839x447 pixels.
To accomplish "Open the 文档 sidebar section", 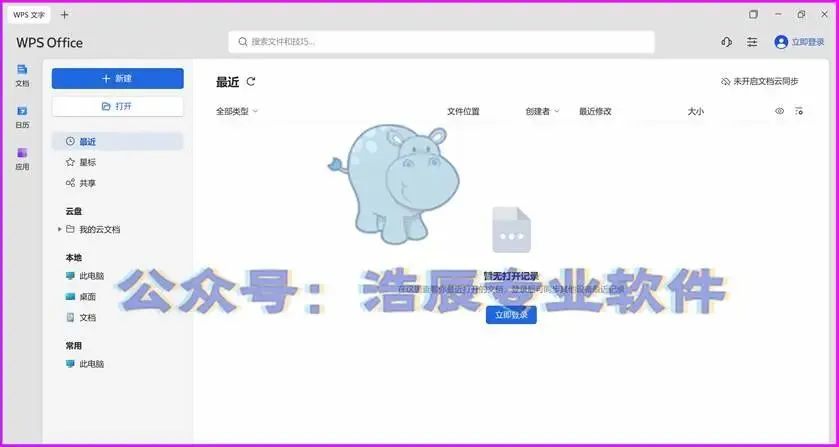I will tap(22, 75).
